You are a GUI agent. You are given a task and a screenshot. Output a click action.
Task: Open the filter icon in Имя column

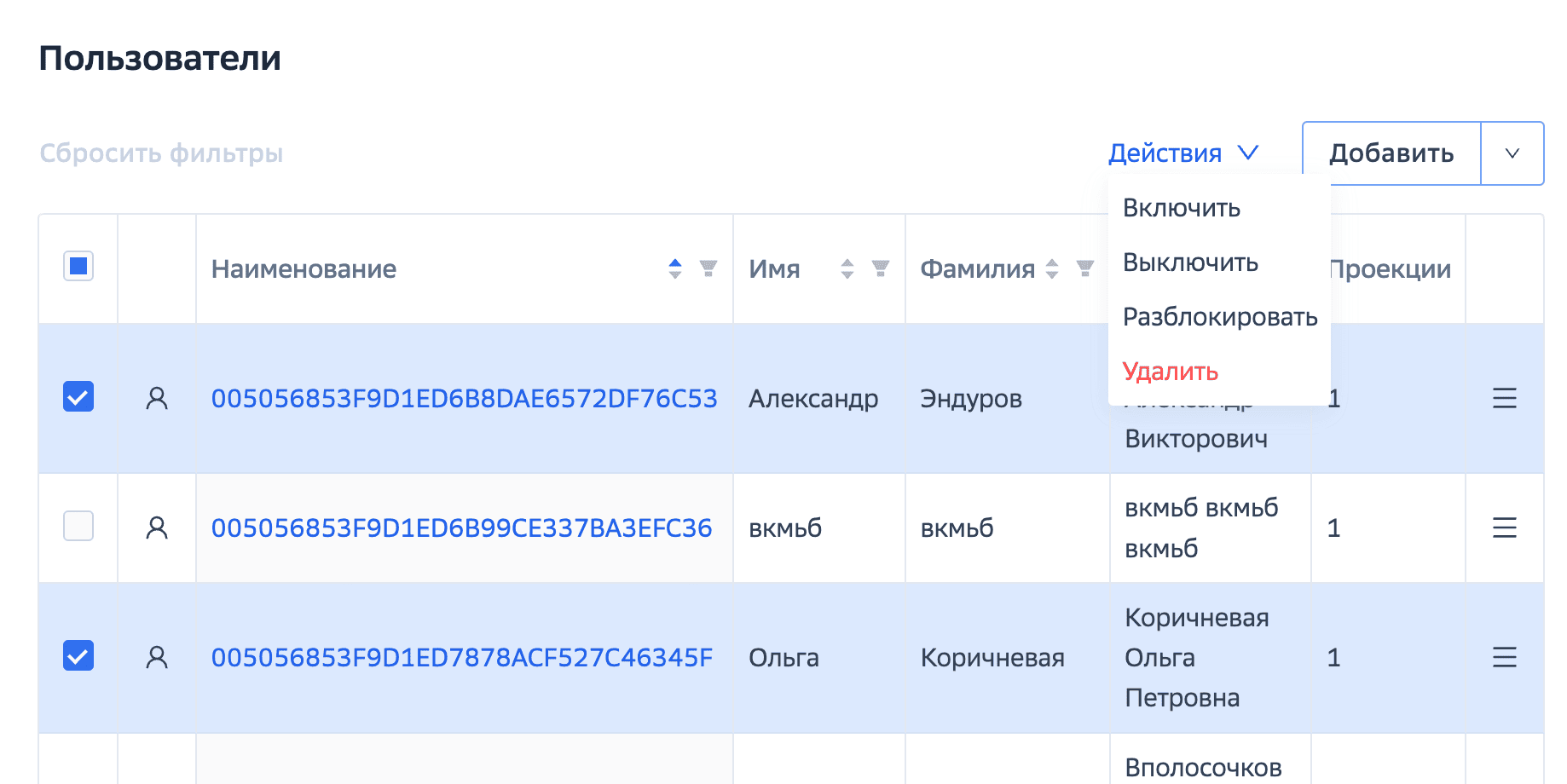click(x=881, y=269)
